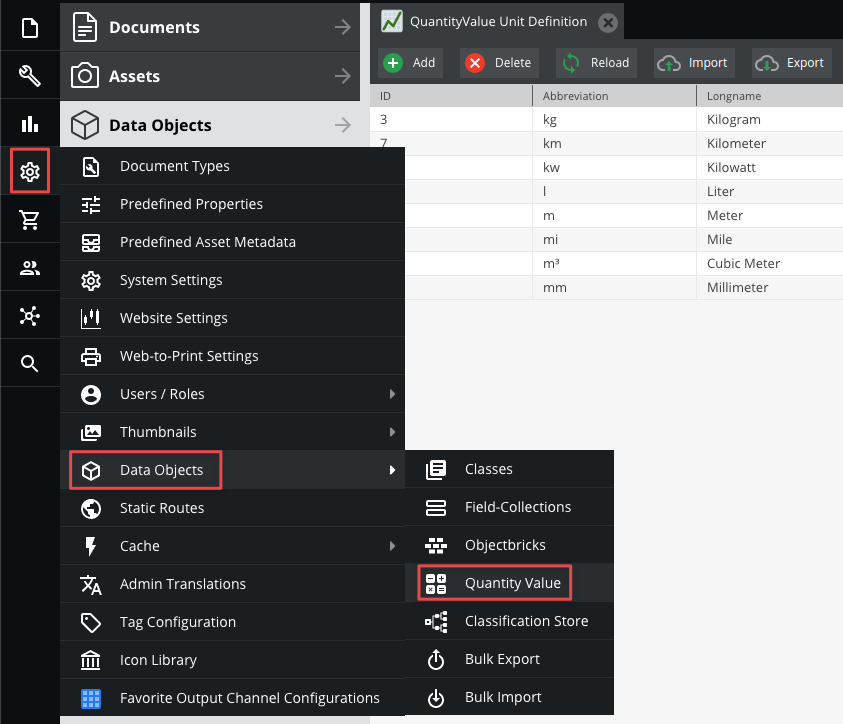Click the QuantityValue tab chart icon
843x724 pixels.
pyautogui.click(x=391, y=21)
